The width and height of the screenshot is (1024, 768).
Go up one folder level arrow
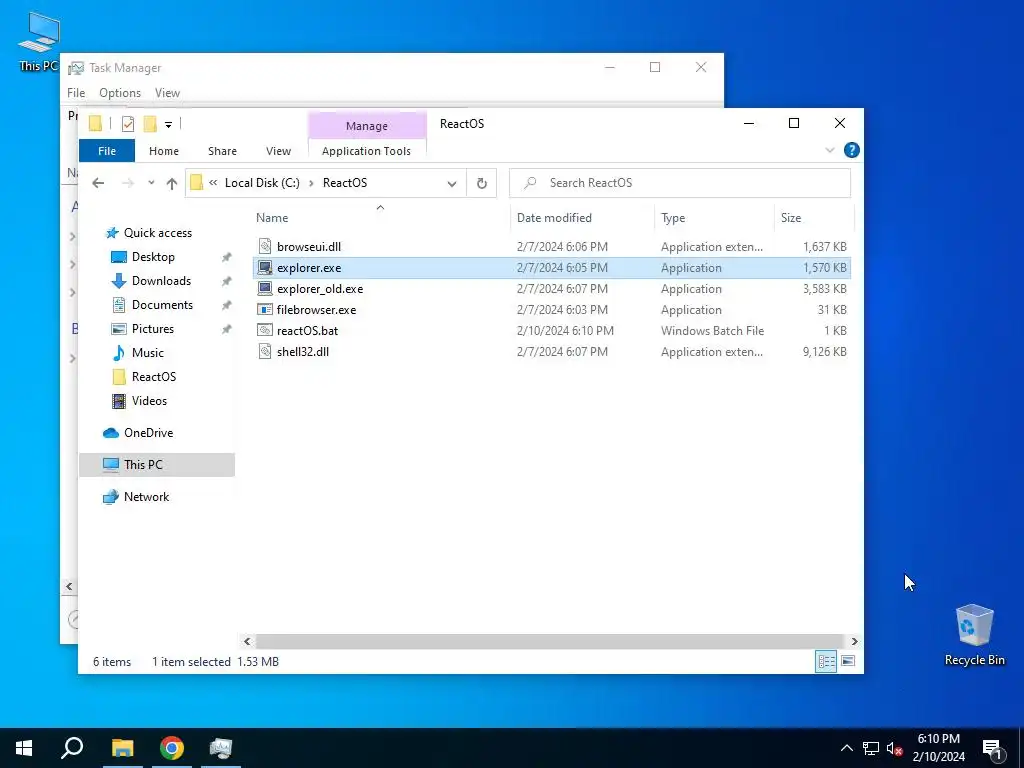tap(172, 183)
